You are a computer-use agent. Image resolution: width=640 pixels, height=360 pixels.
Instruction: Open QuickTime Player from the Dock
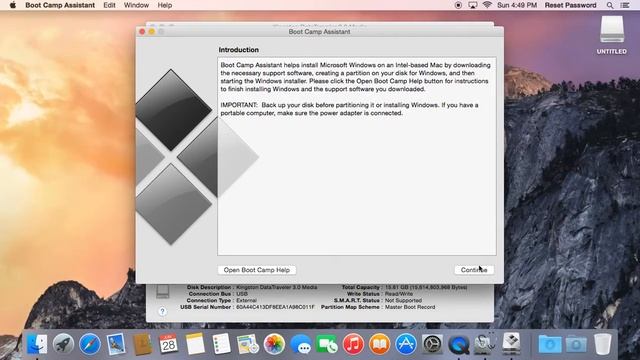[459, 344]
